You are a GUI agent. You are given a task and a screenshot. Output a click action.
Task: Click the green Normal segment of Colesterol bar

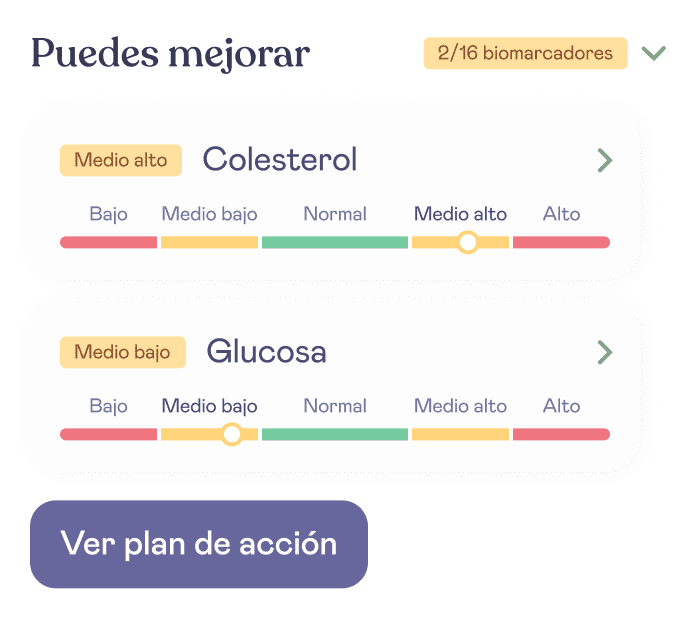pyautogui.click(x=335, y=242)
